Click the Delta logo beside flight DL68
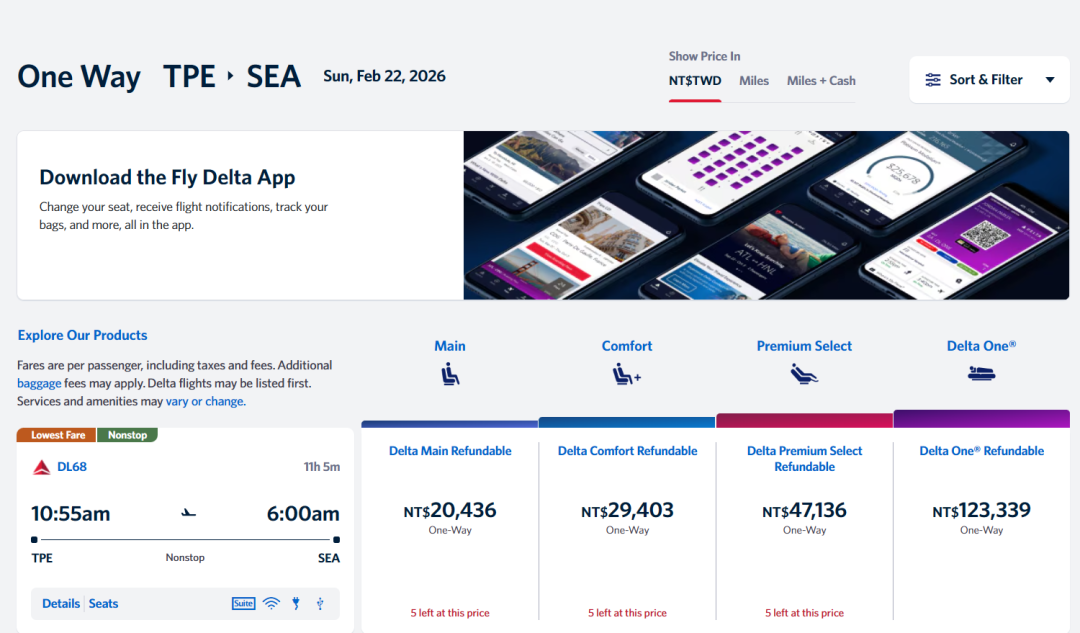Screen dimensions: 1080x633 [42, 467]
